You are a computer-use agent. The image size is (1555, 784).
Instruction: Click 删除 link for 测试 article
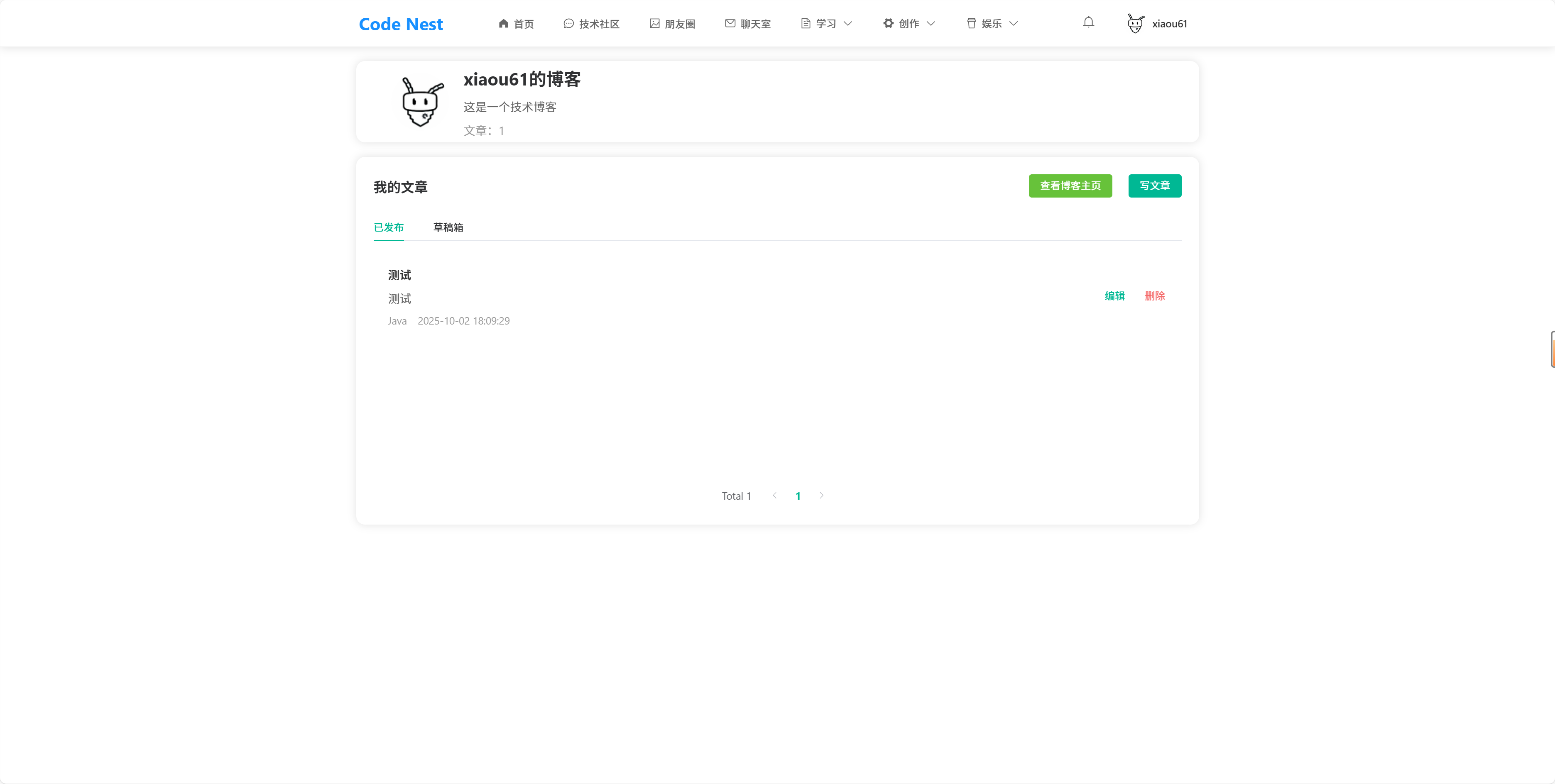point(1154,296)
